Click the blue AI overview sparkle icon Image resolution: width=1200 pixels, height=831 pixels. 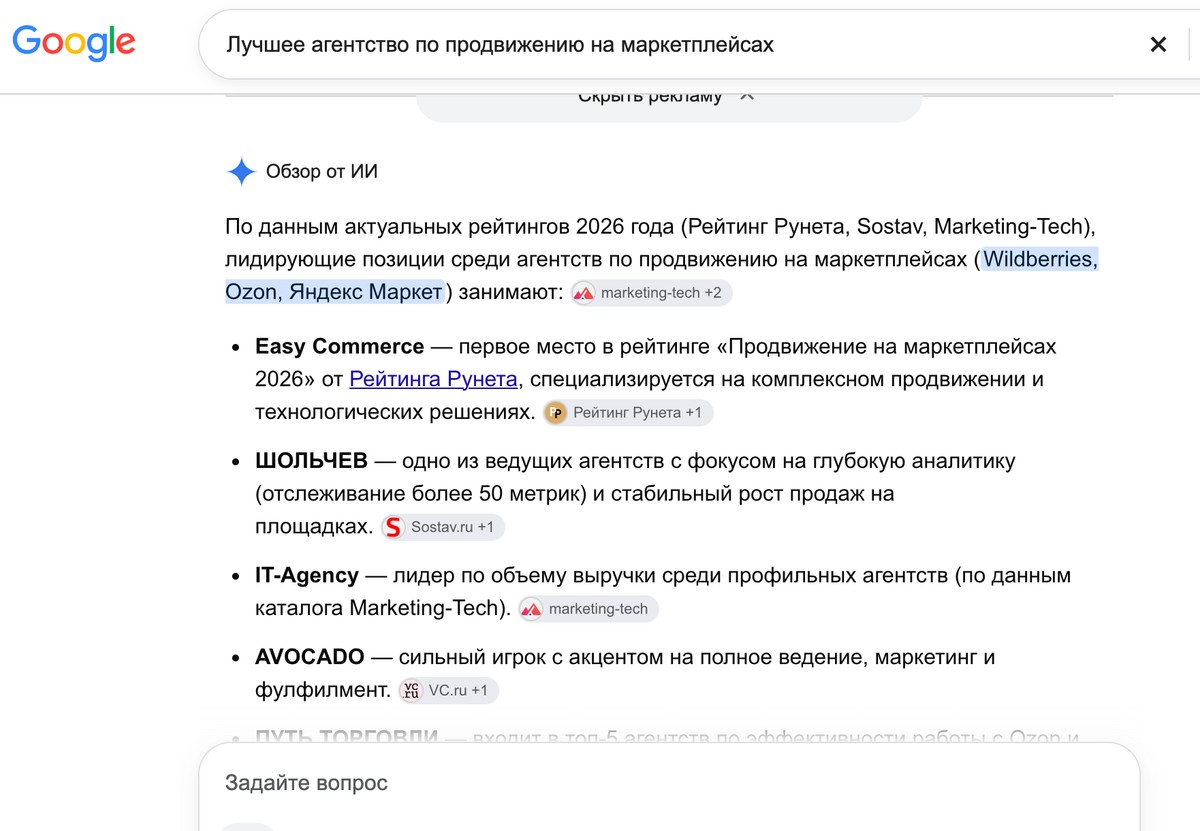tap(241, 172)
